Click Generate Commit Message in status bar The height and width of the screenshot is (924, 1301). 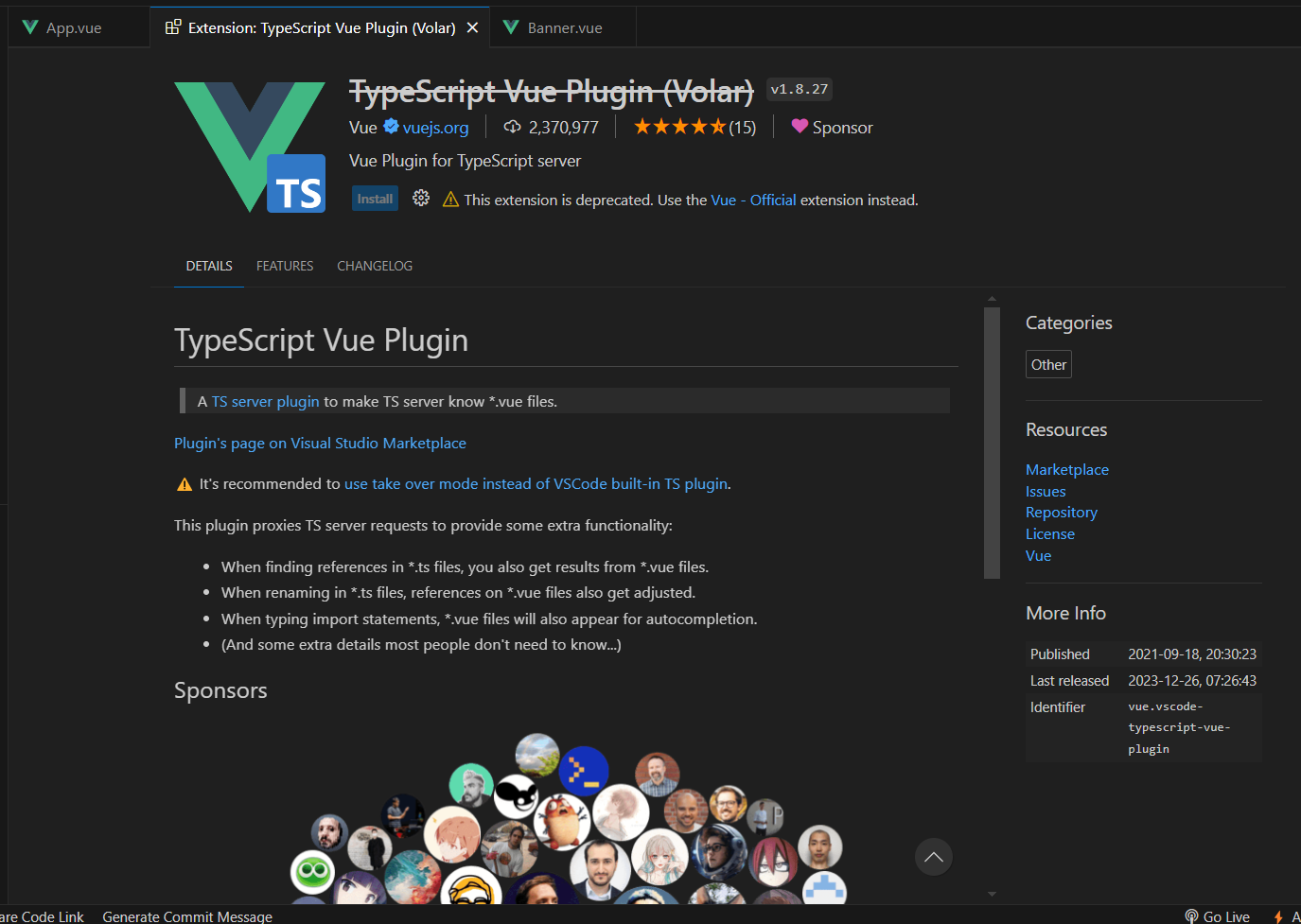[x=187, y=915]
